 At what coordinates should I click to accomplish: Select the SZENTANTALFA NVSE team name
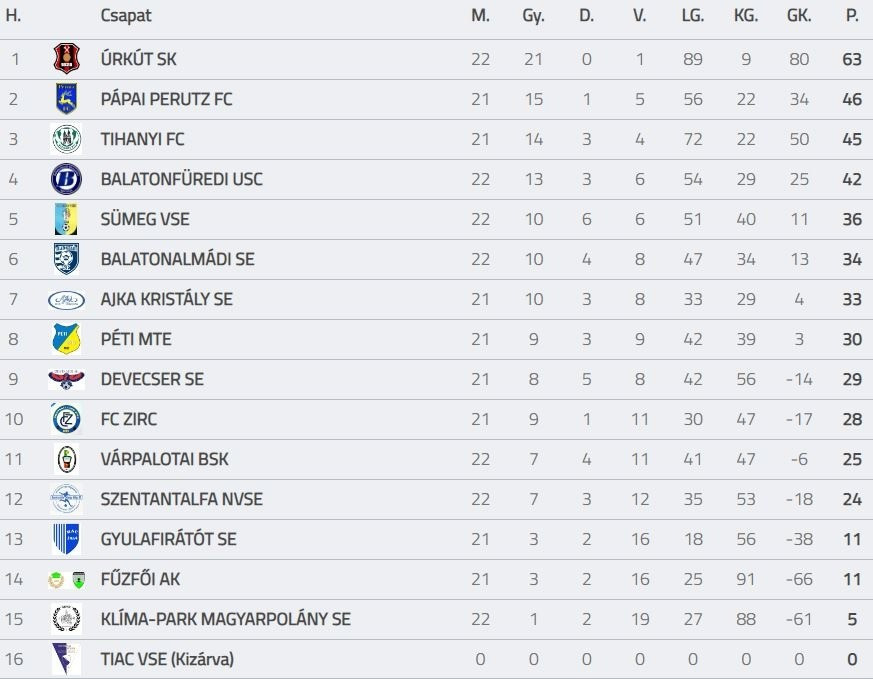[181, 499]
